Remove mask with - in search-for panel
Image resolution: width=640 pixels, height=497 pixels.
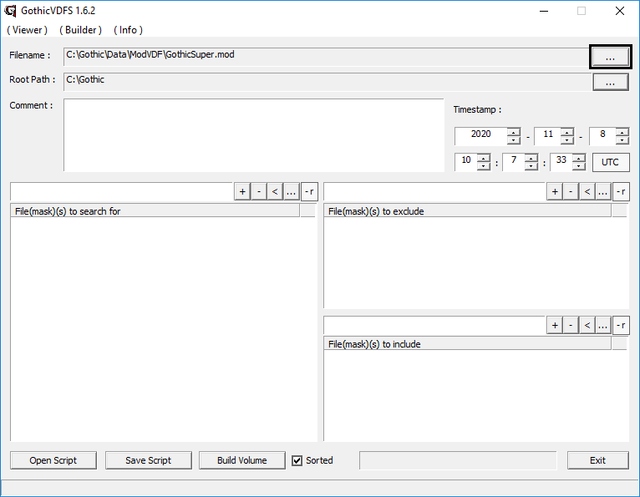(x=259, y=191)
